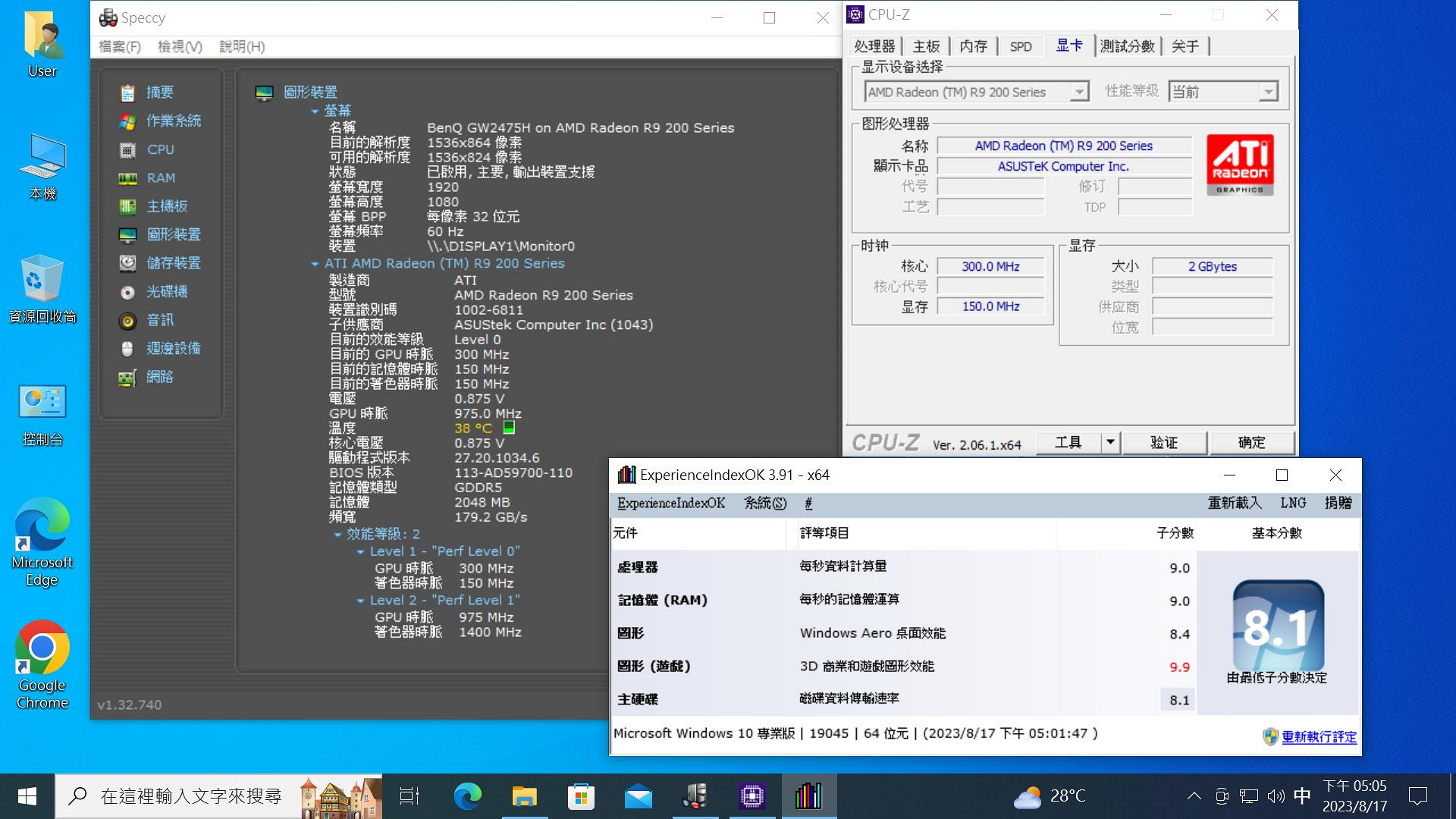Open the volume control in system tray

point(1276,796)
